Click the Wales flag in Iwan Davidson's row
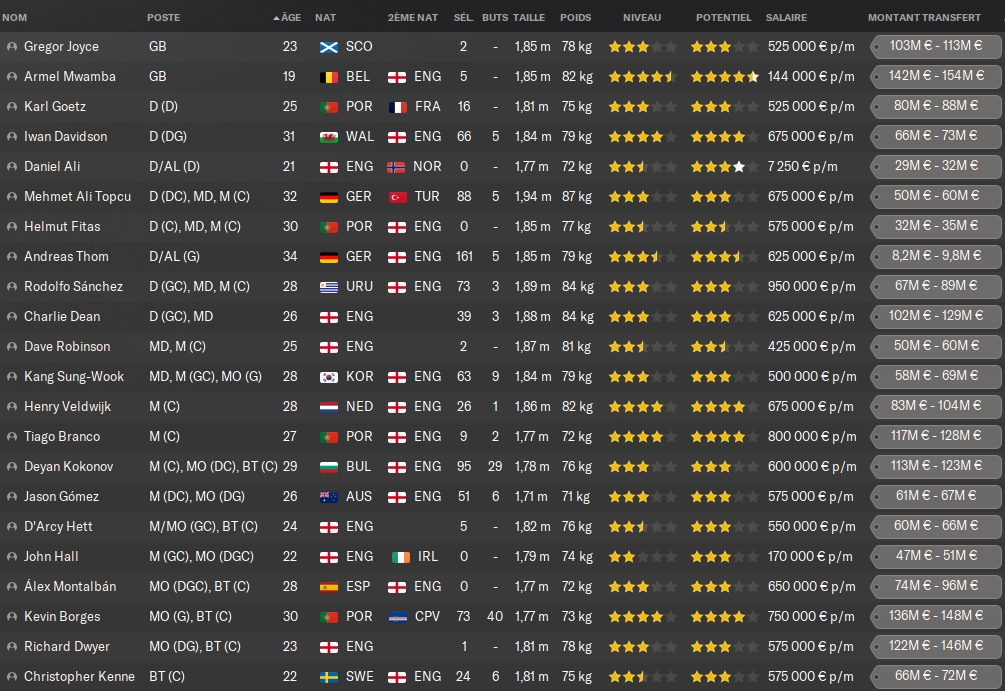This screenshot has width=1005, height=691. [x=329, y=137]
